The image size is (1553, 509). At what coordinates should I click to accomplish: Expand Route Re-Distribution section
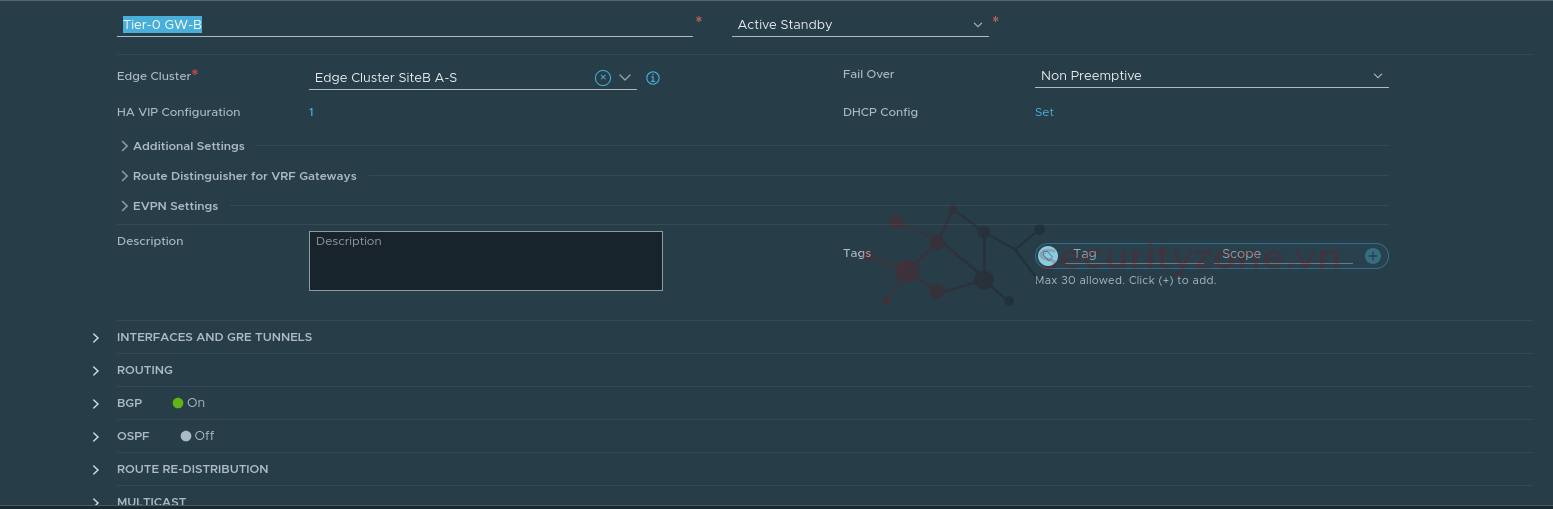pos(192,469)
